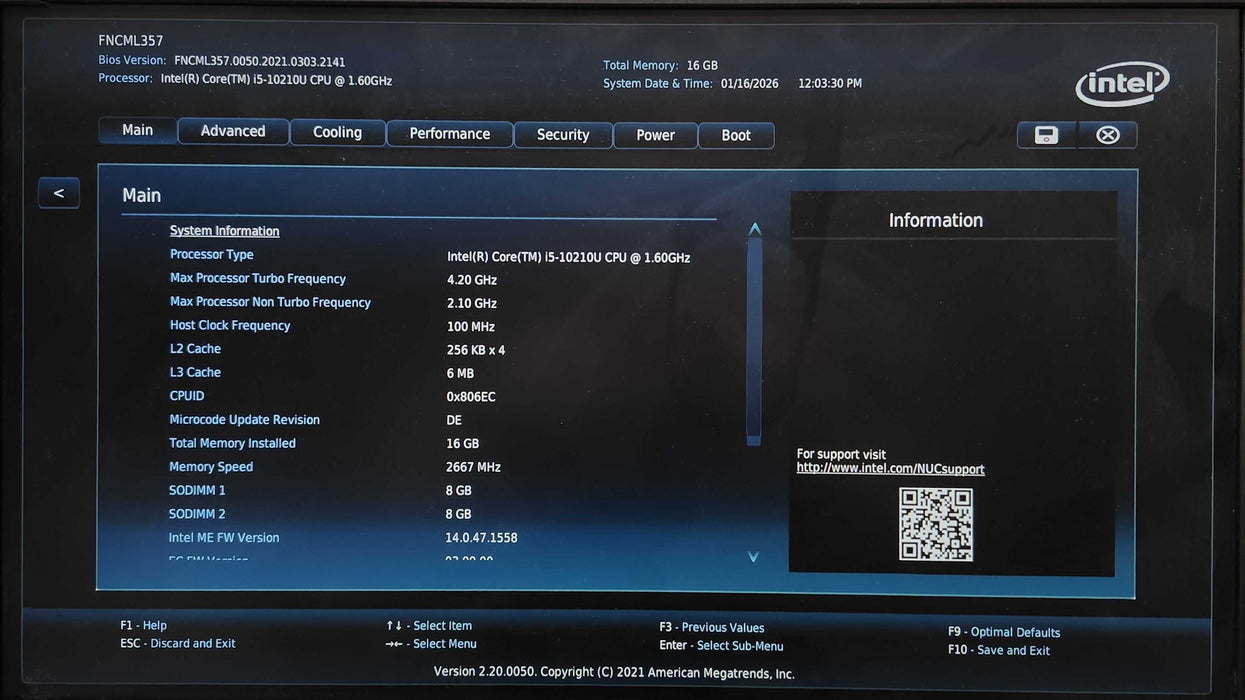Click F1 Help hint
This screenshot has height=700, width=1245.
click(143, 626)
